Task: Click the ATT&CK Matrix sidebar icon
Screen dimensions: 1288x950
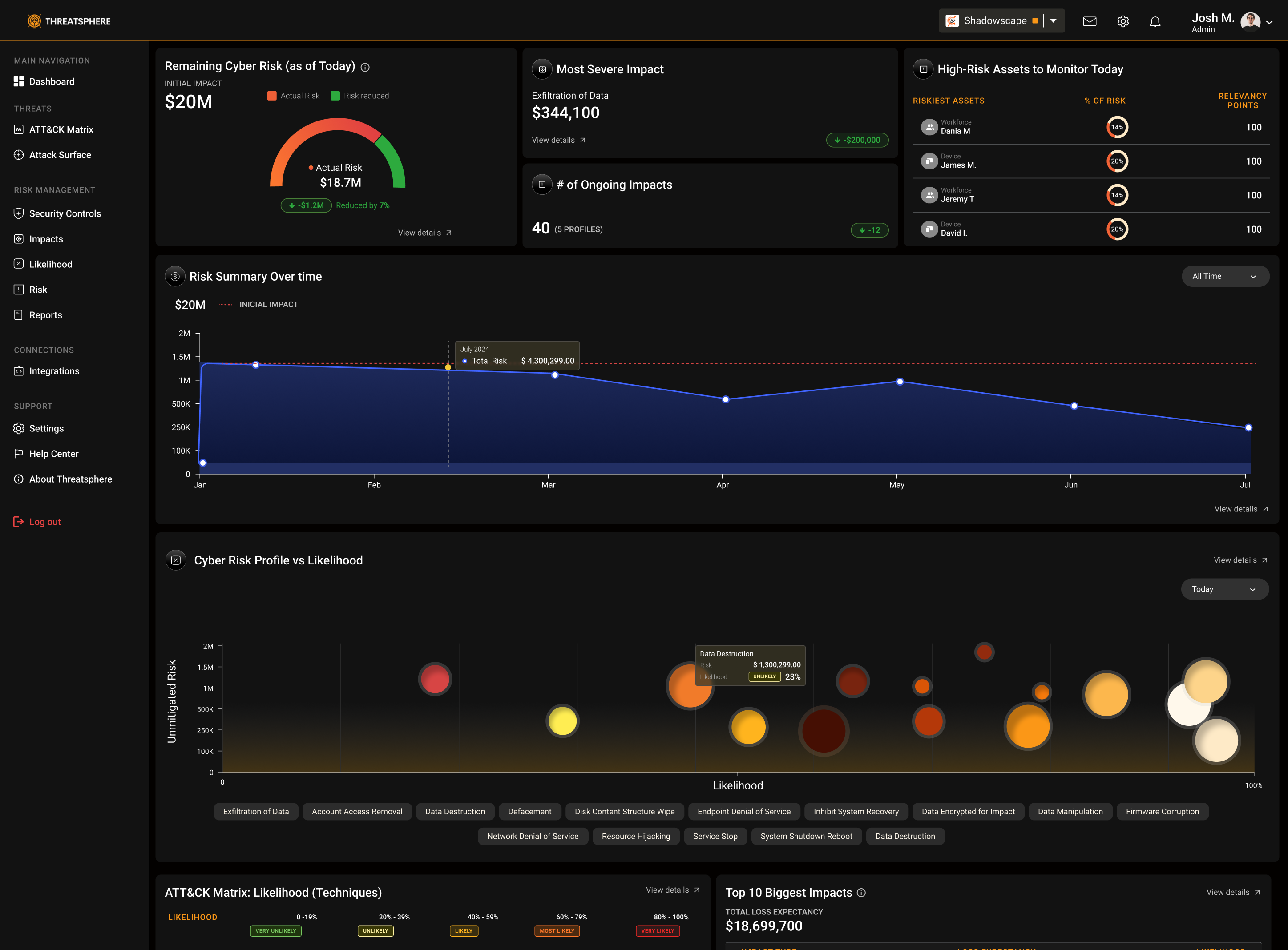Action: pyautogui.click(x=18, y=129)
